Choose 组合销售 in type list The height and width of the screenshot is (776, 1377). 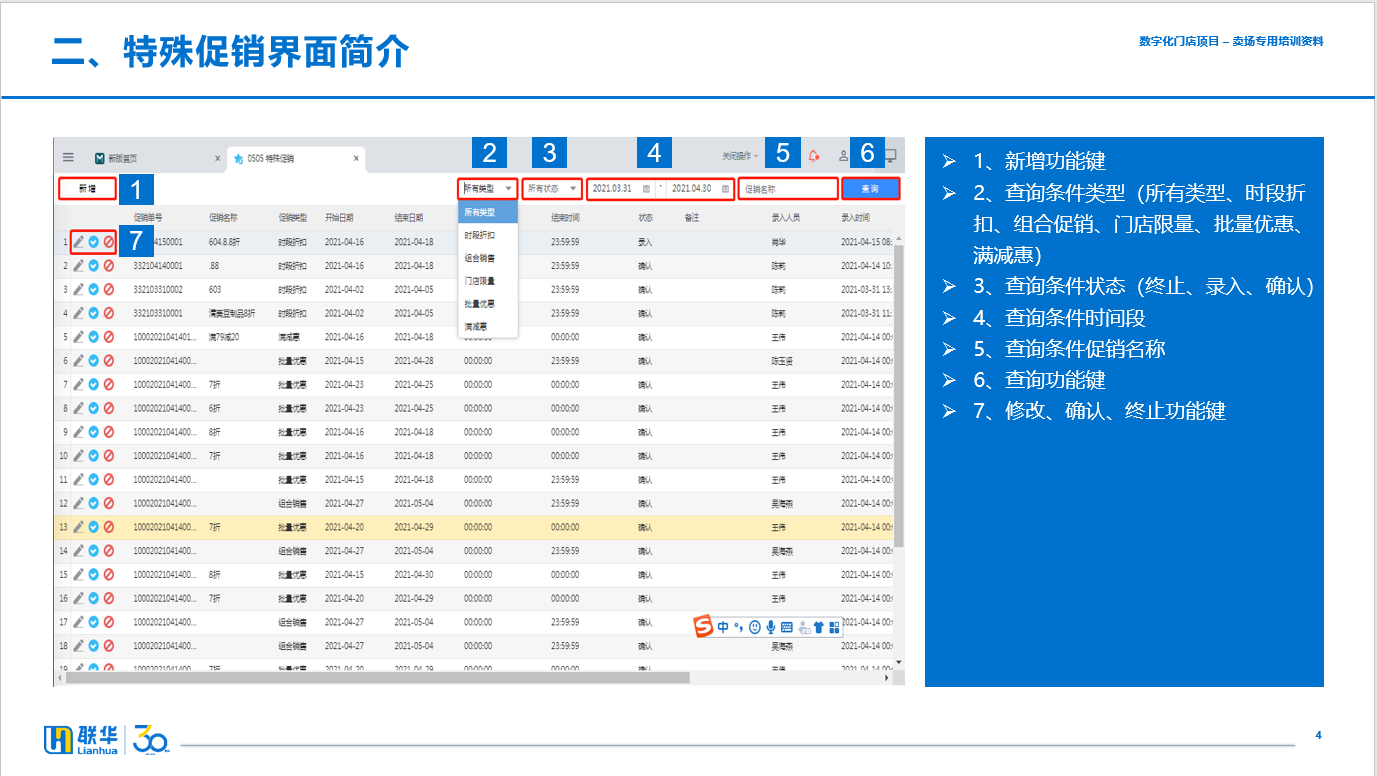(488, 258)
